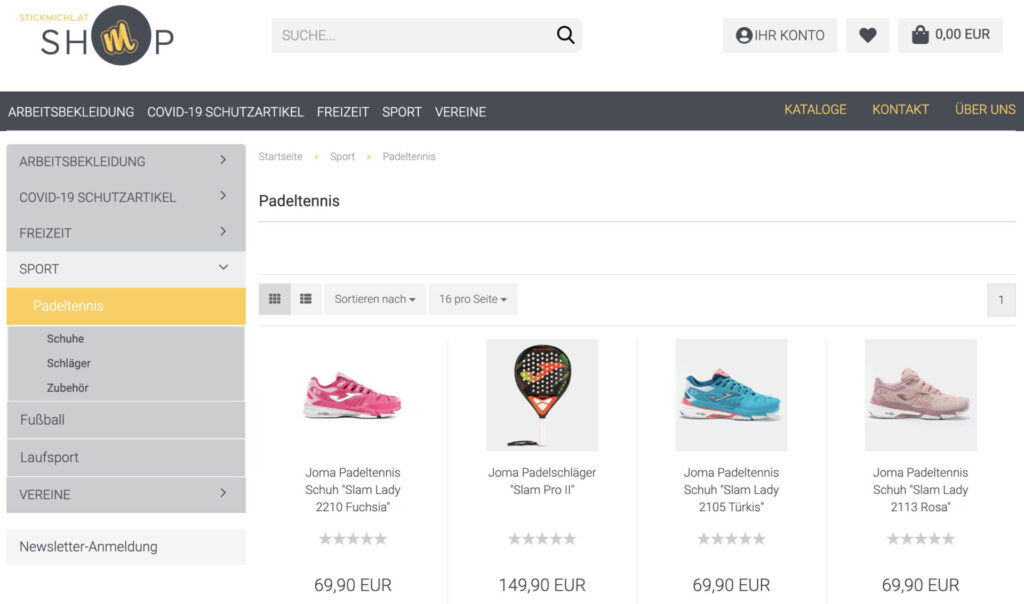This screenshot has height=604, width=1024.
Task: Open Slam Lady 2113 Rosa product title
Action: coord(921,490)
